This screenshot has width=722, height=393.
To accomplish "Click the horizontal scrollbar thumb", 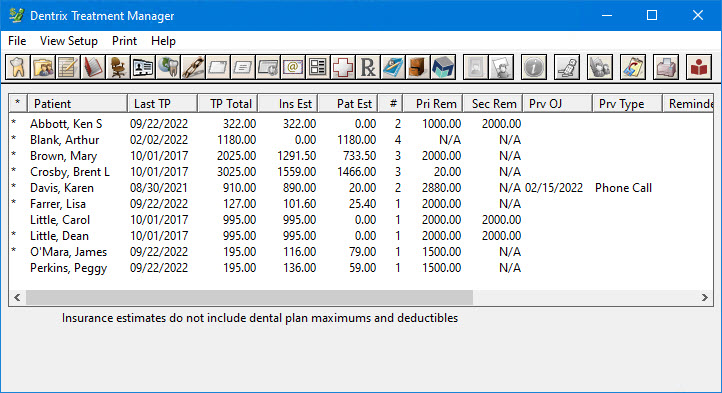I will click(x=250, y=298).
